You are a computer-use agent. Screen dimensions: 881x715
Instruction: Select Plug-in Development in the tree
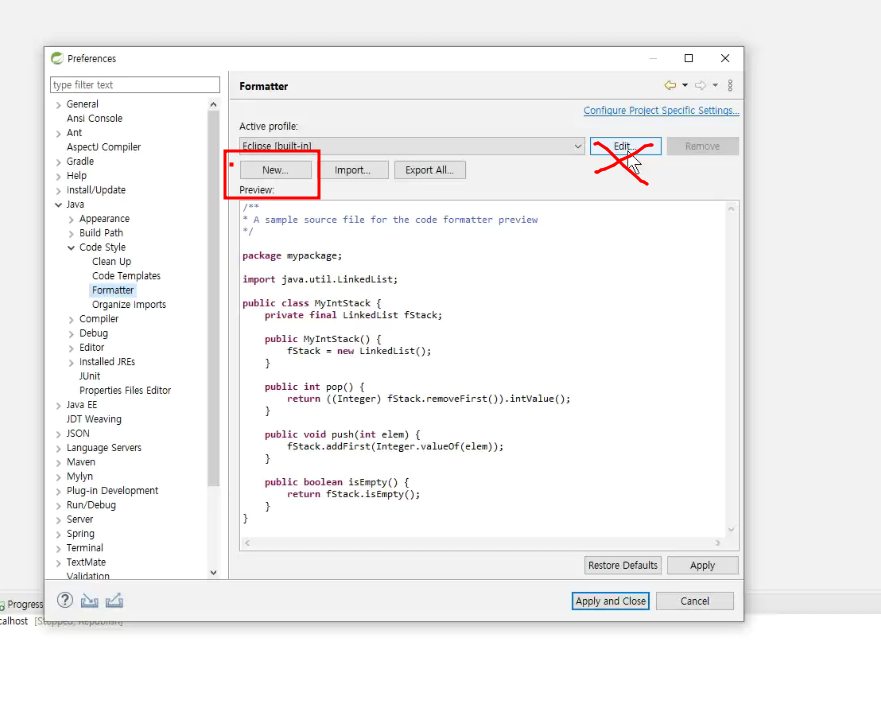(x=112, y=491)
